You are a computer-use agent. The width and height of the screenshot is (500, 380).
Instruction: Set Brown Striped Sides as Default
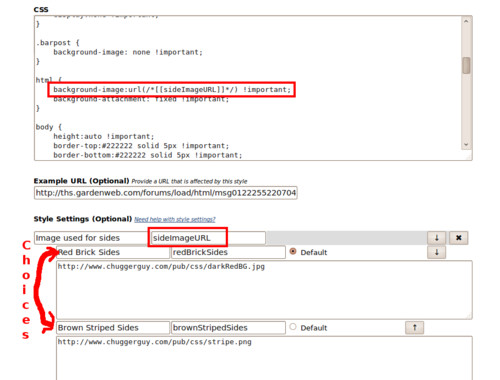coord(293,327)
